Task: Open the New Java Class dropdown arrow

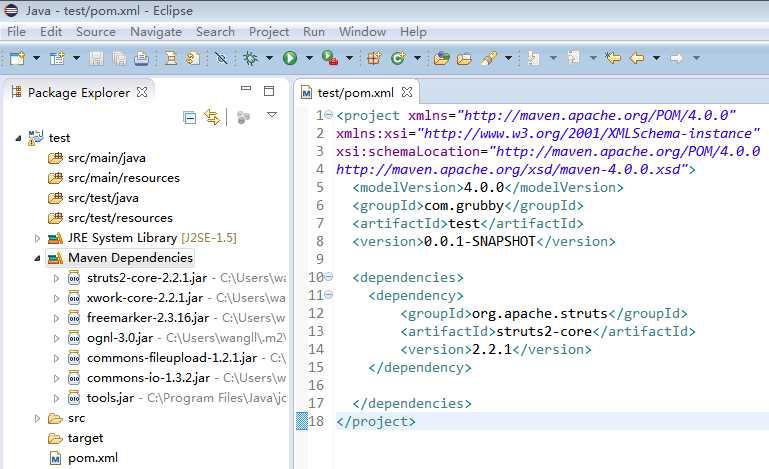Action: pyautogui.click(x=417, y=58)
